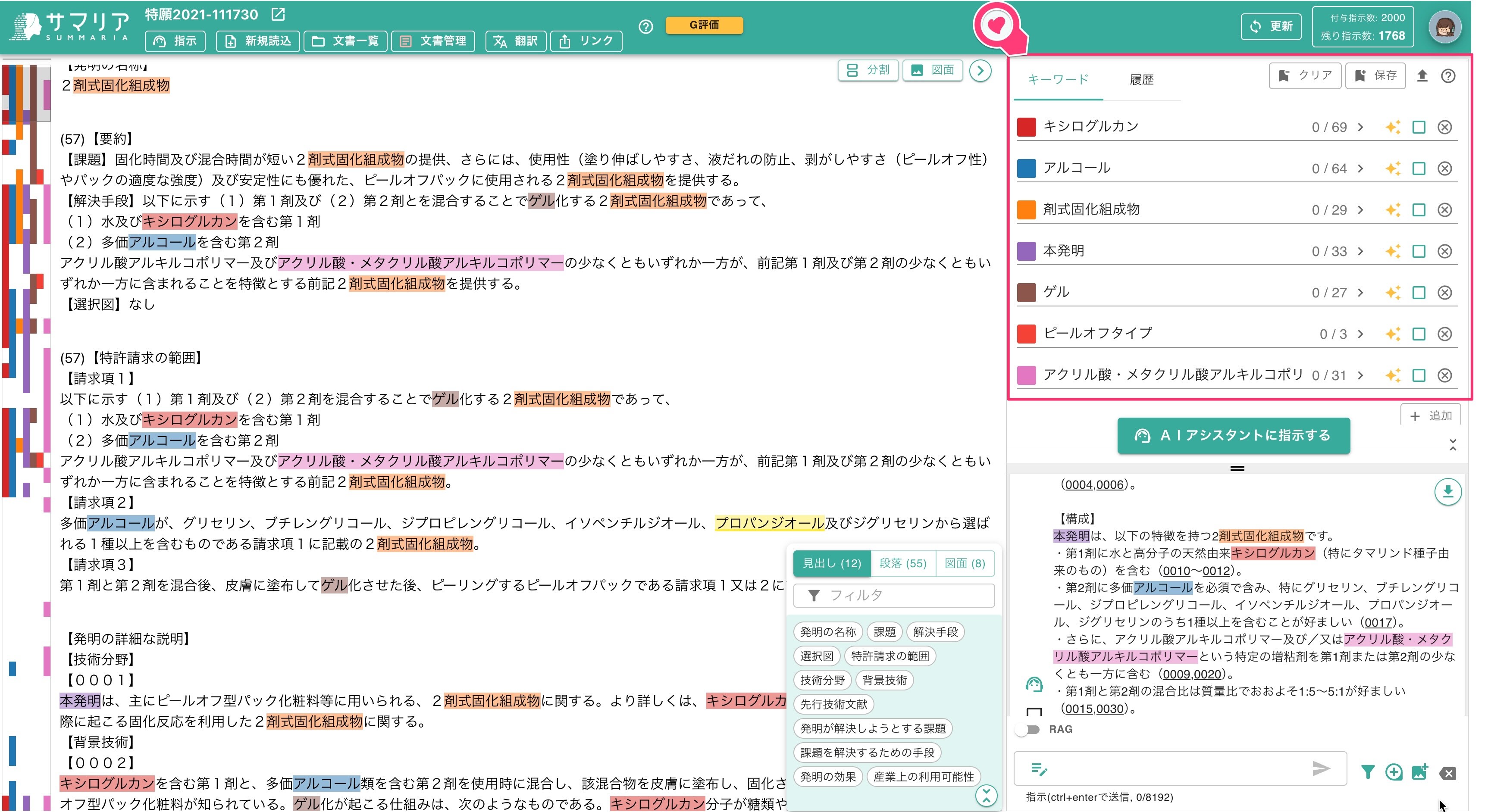The width and height of the screenshot is (1491, 812).
Task: Check the box for ゲル keyword
Action: tap(1419, 292)
